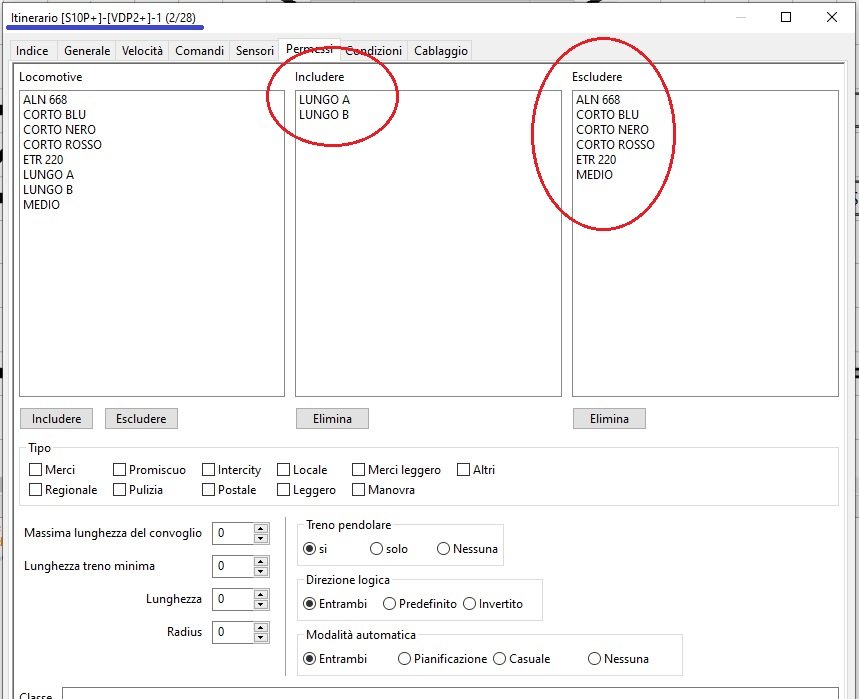Click the Escludere button

141,419
